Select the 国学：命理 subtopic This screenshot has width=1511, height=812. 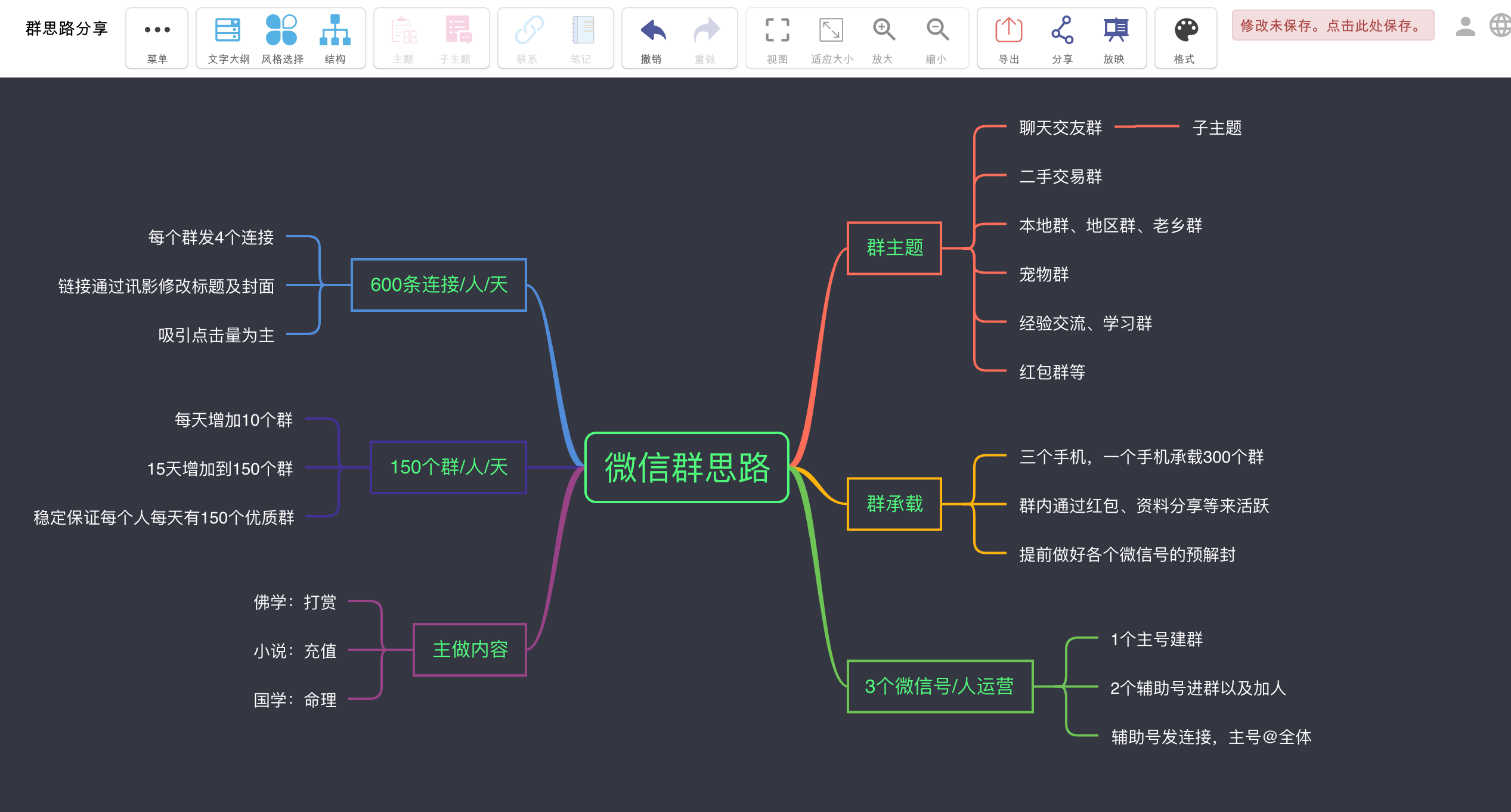(x=295, y=700)
